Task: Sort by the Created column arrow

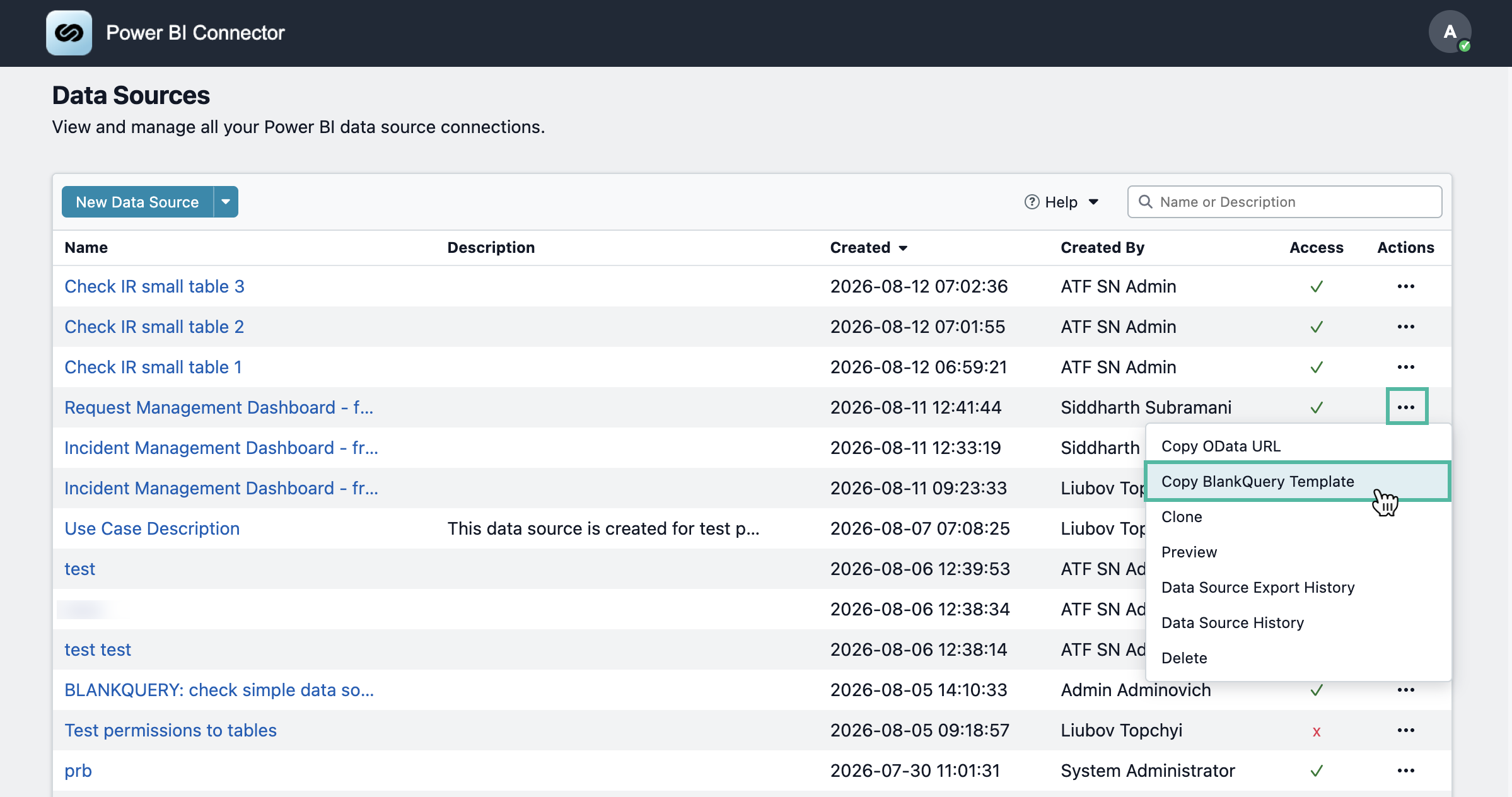Action: pos(903,248)
